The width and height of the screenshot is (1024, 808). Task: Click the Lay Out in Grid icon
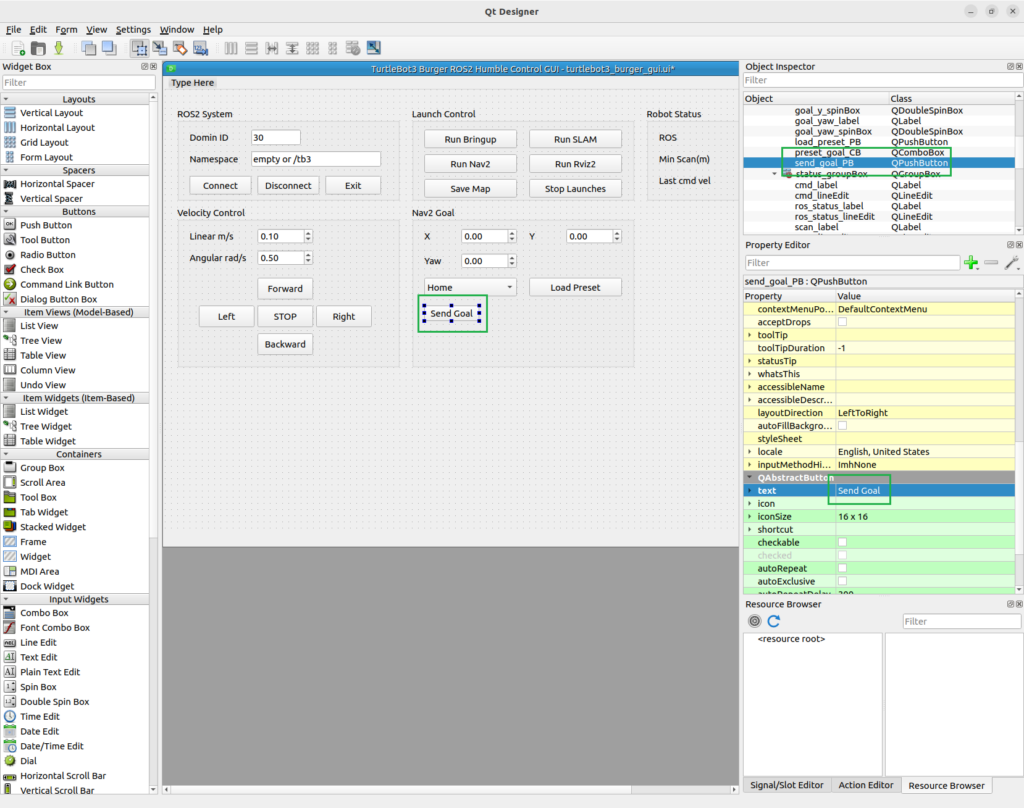tap(313, 48)
